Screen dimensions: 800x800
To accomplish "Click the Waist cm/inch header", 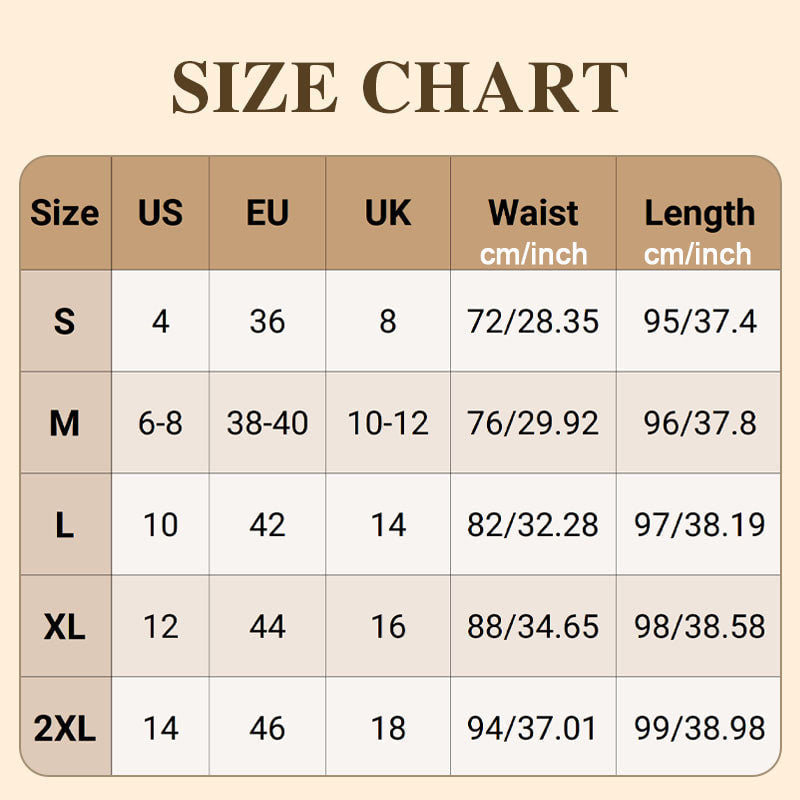I will click(x=533, y=230).
